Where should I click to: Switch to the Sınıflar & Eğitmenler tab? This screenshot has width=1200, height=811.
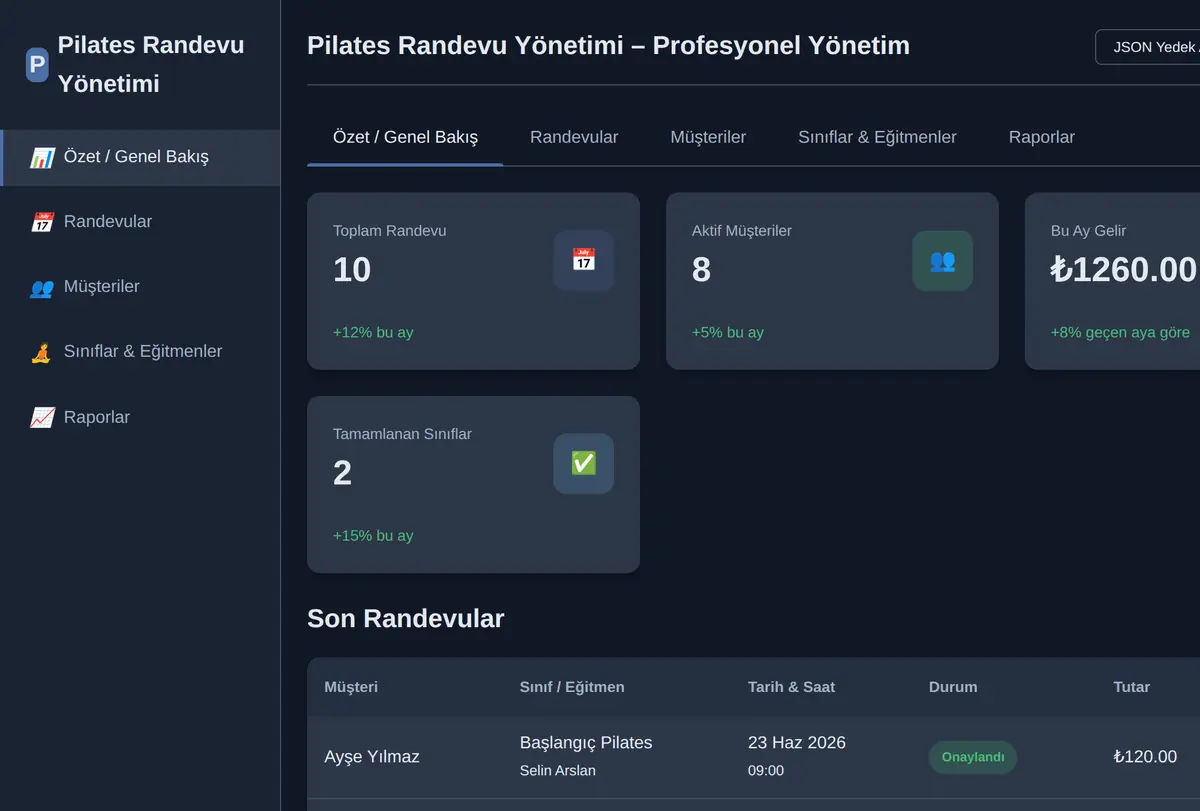click(x=877, y=137)
